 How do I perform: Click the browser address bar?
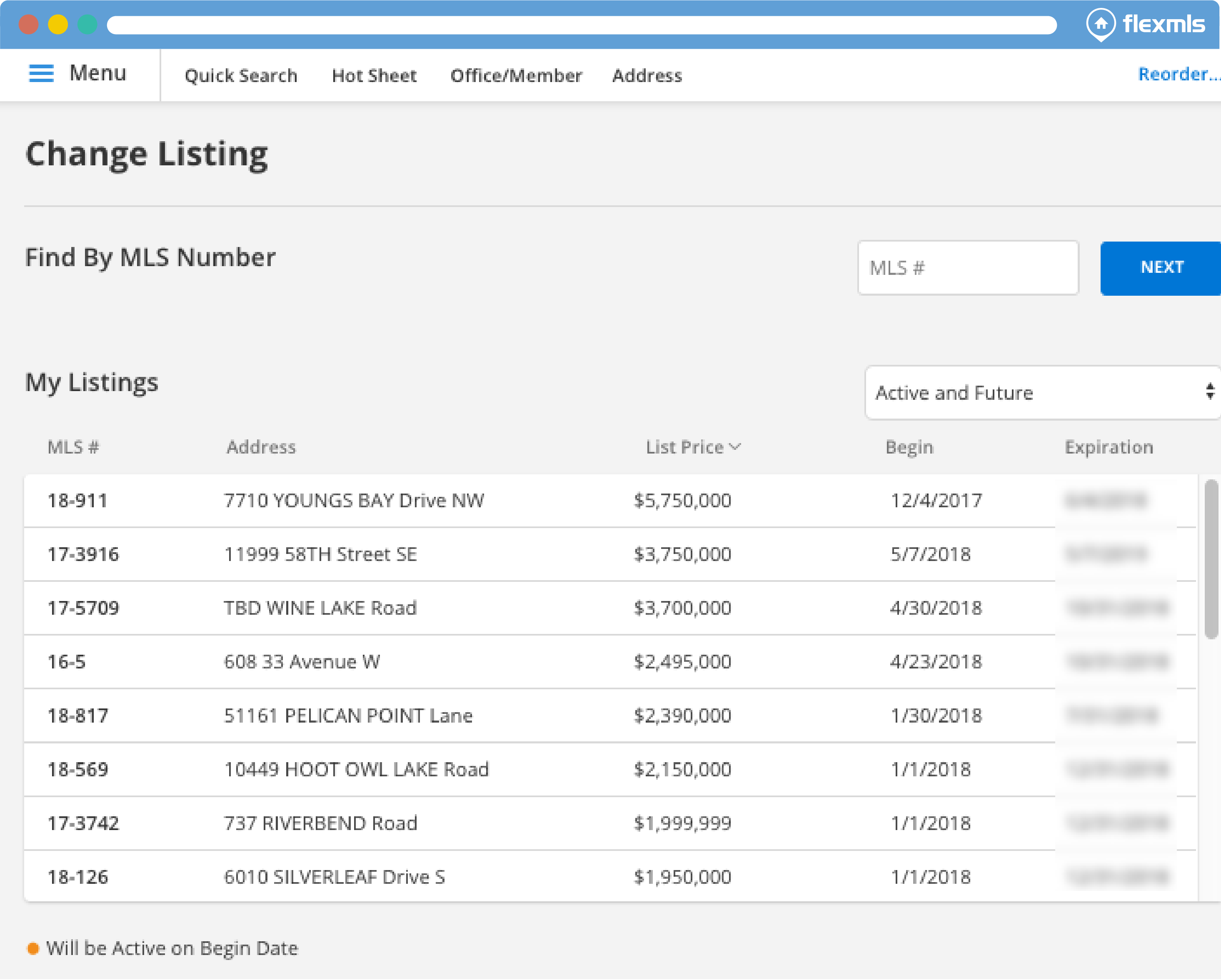(581, 25)
